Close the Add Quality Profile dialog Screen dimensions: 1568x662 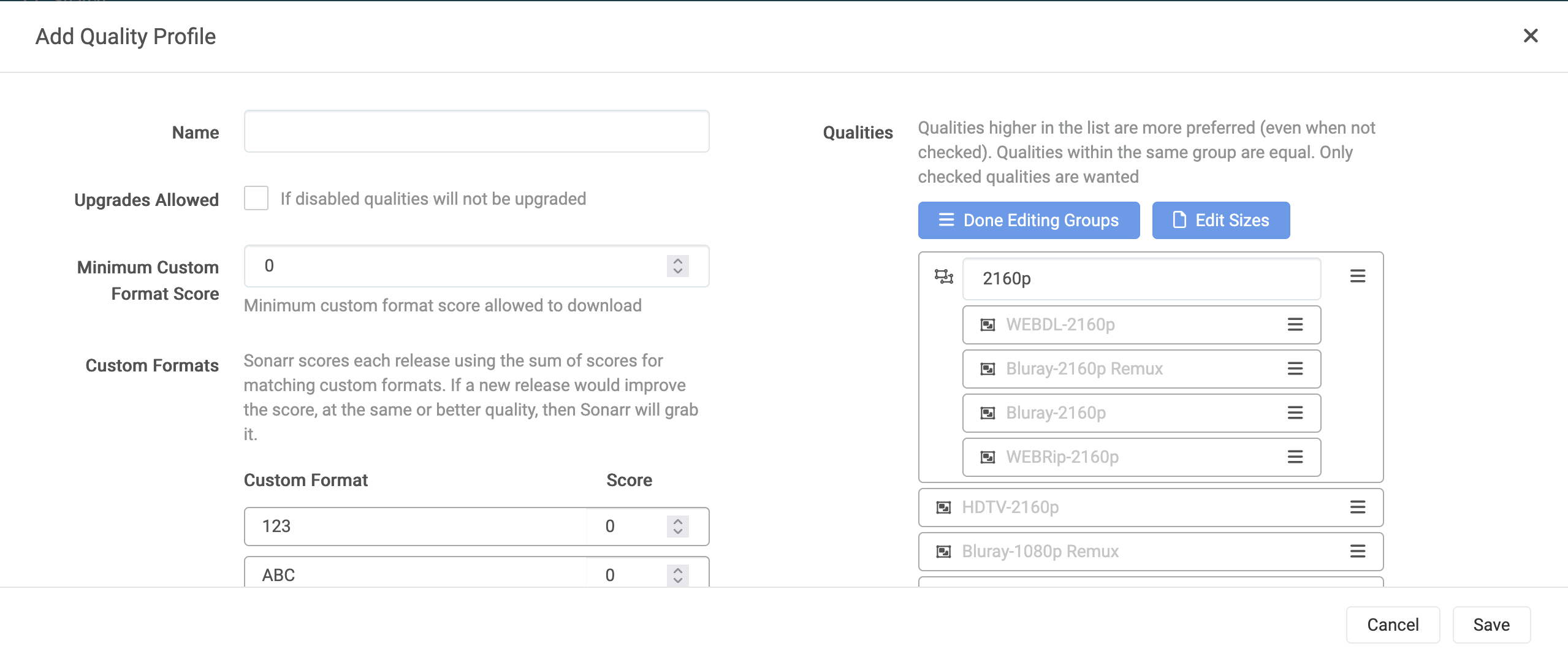point(1530,36)
